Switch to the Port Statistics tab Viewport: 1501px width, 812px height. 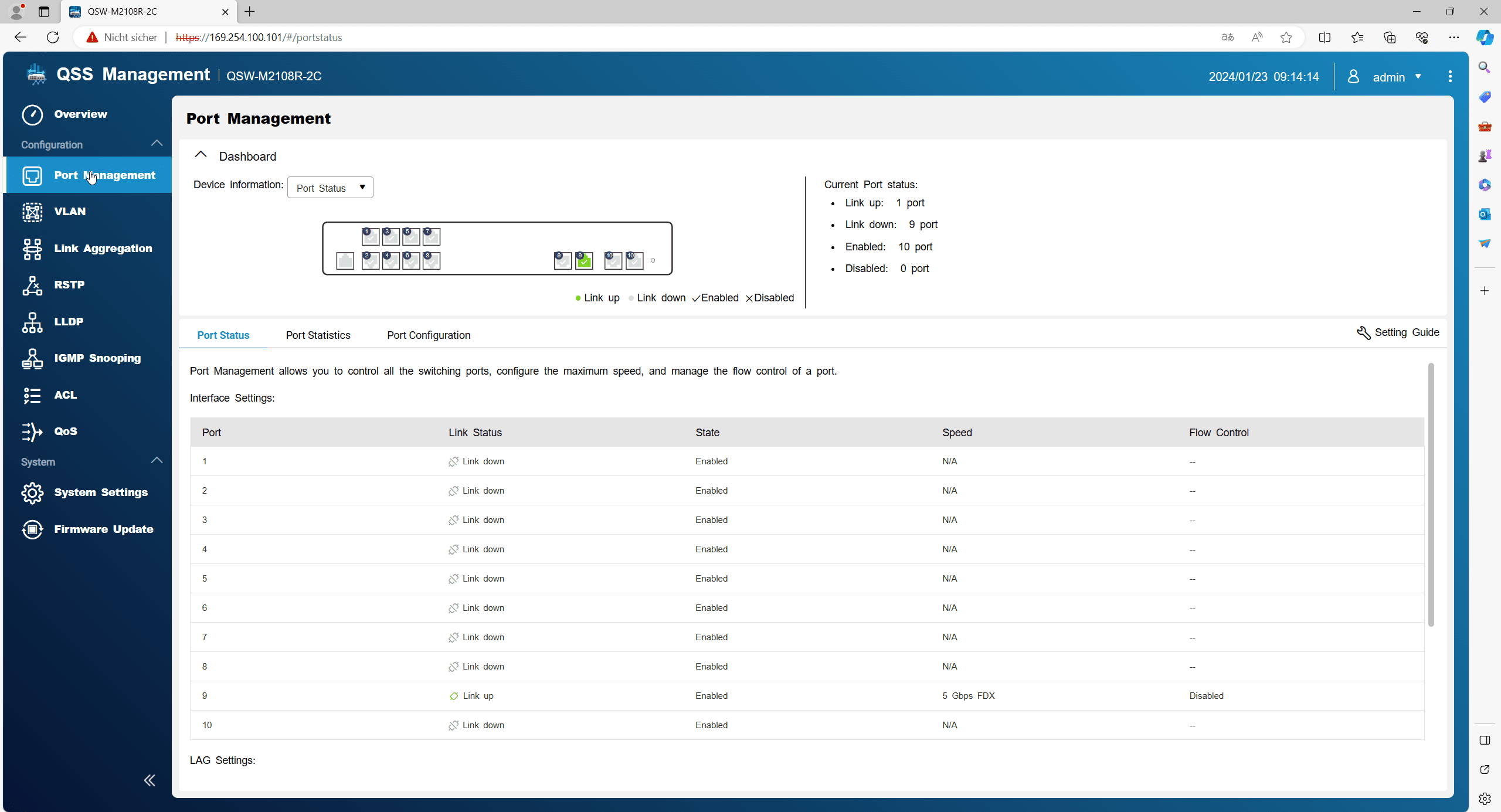tap(318, 335)
